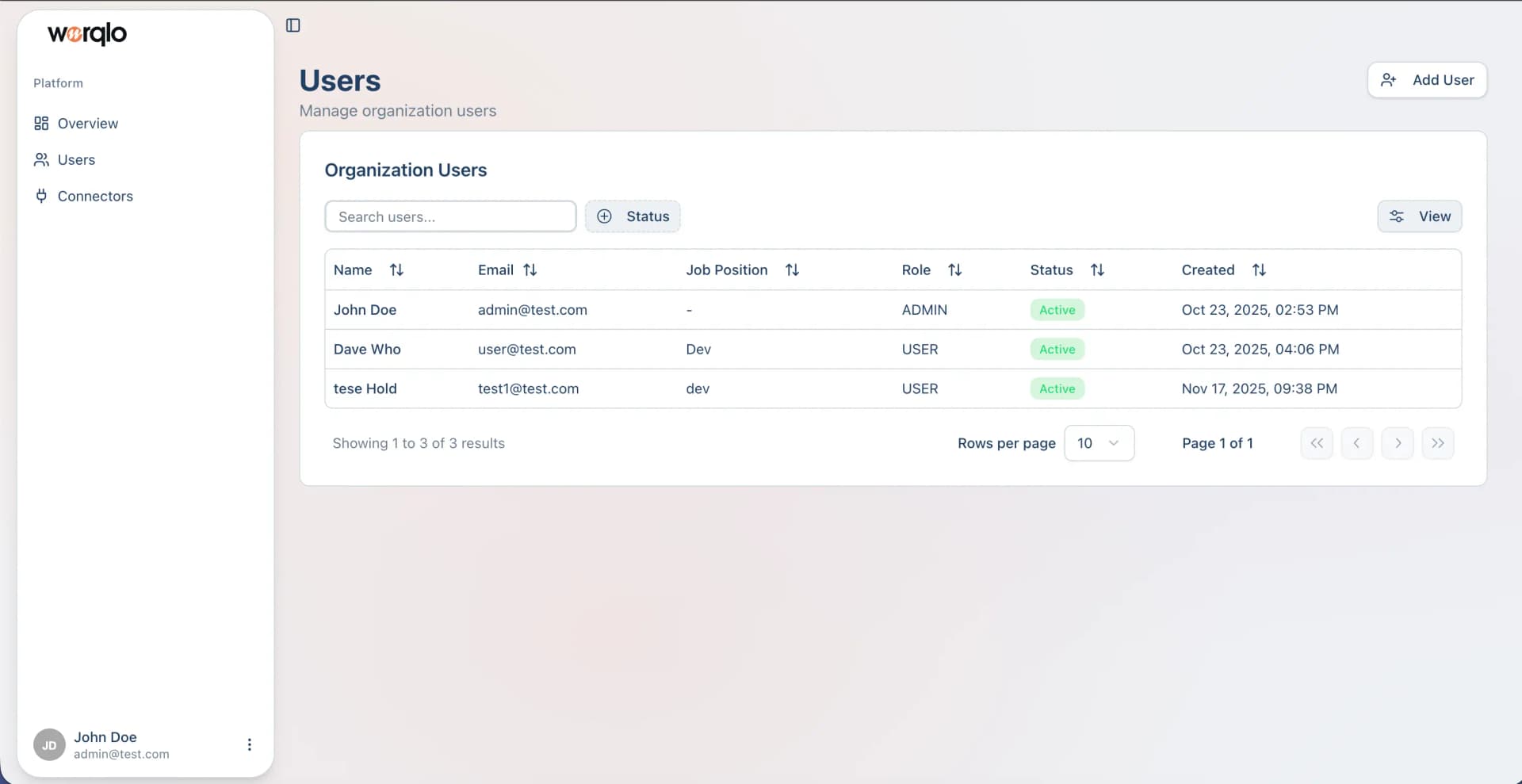The image size is (1522, 784).
Task: Open the View display options
Action: point(1420,216)
